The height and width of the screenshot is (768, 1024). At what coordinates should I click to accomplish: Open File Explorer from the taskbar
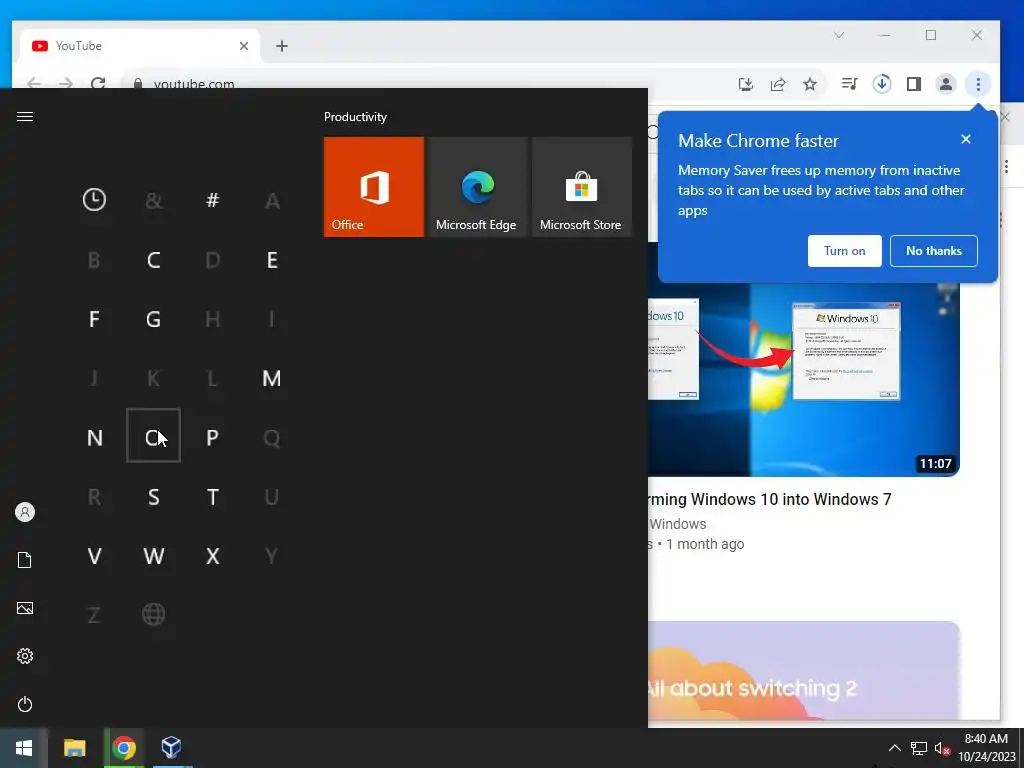pyautogui.click(x=74, y=748)
